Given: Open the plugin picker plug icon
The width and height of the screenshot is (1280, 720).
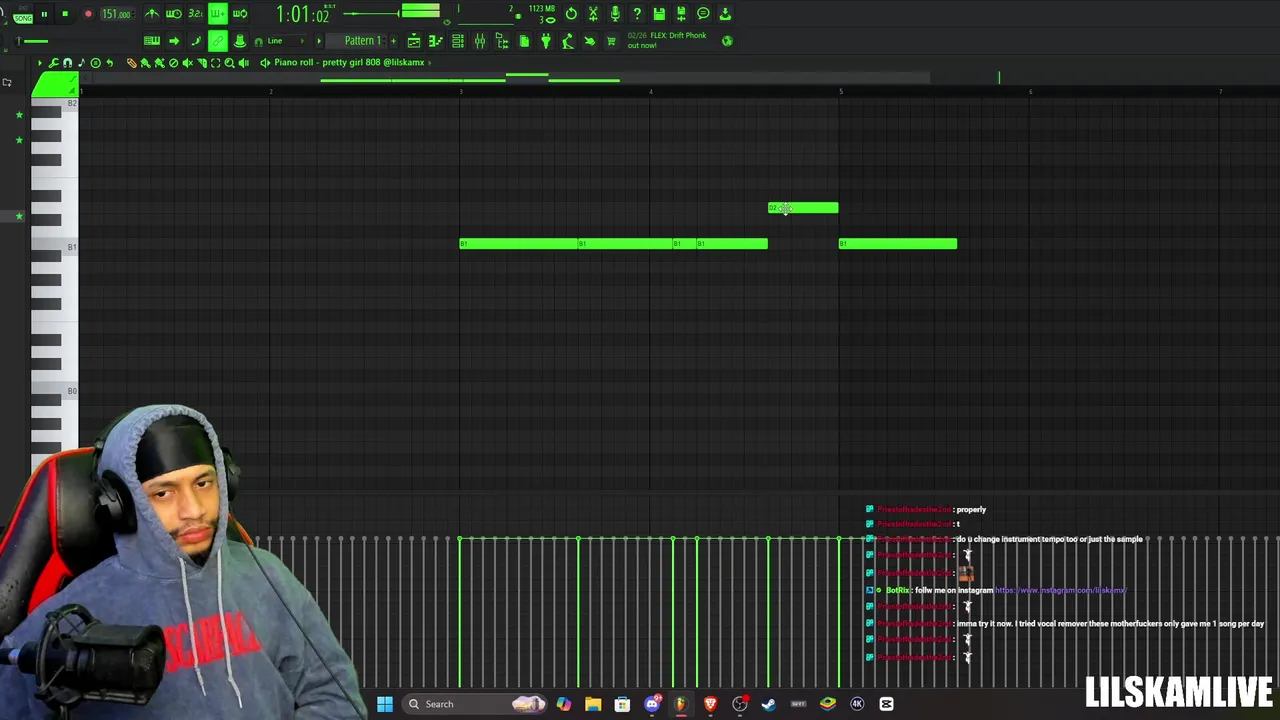Looking at the screenshot, I should 546,41.
